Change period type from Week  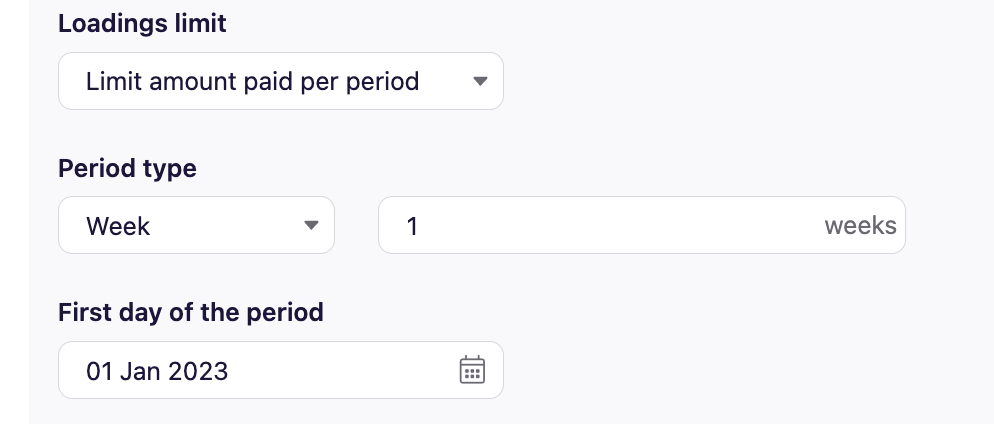coord(196,226)
